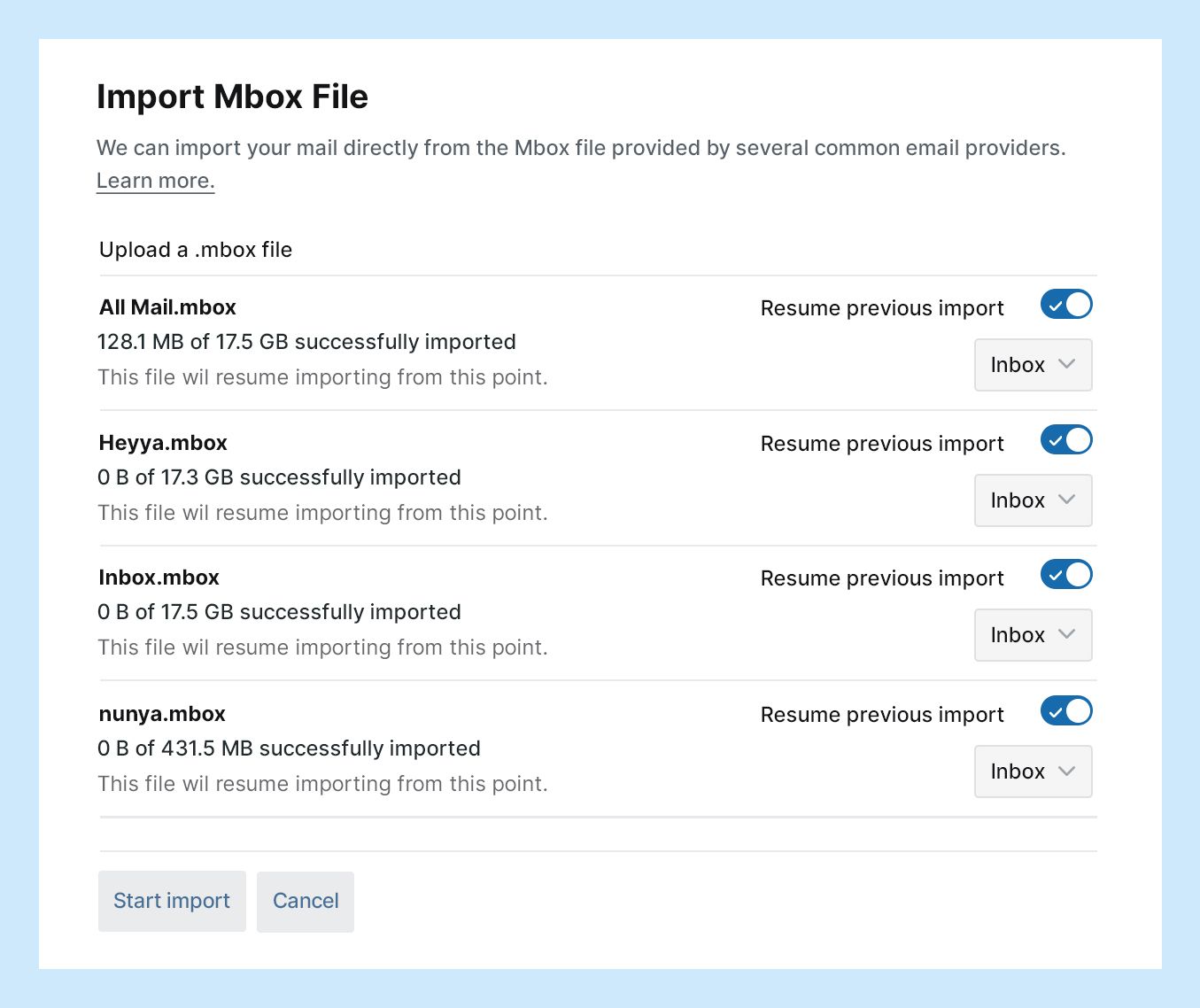Open the folder dropdown for All Mail.mbox

pos(1033,365)
